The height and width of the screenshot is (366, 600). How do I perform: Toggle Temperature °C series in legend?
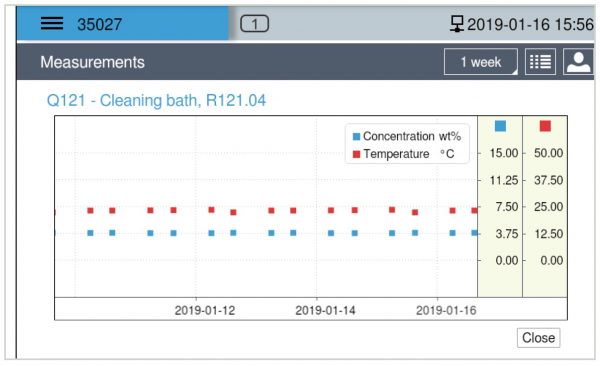tap(403, 154)
